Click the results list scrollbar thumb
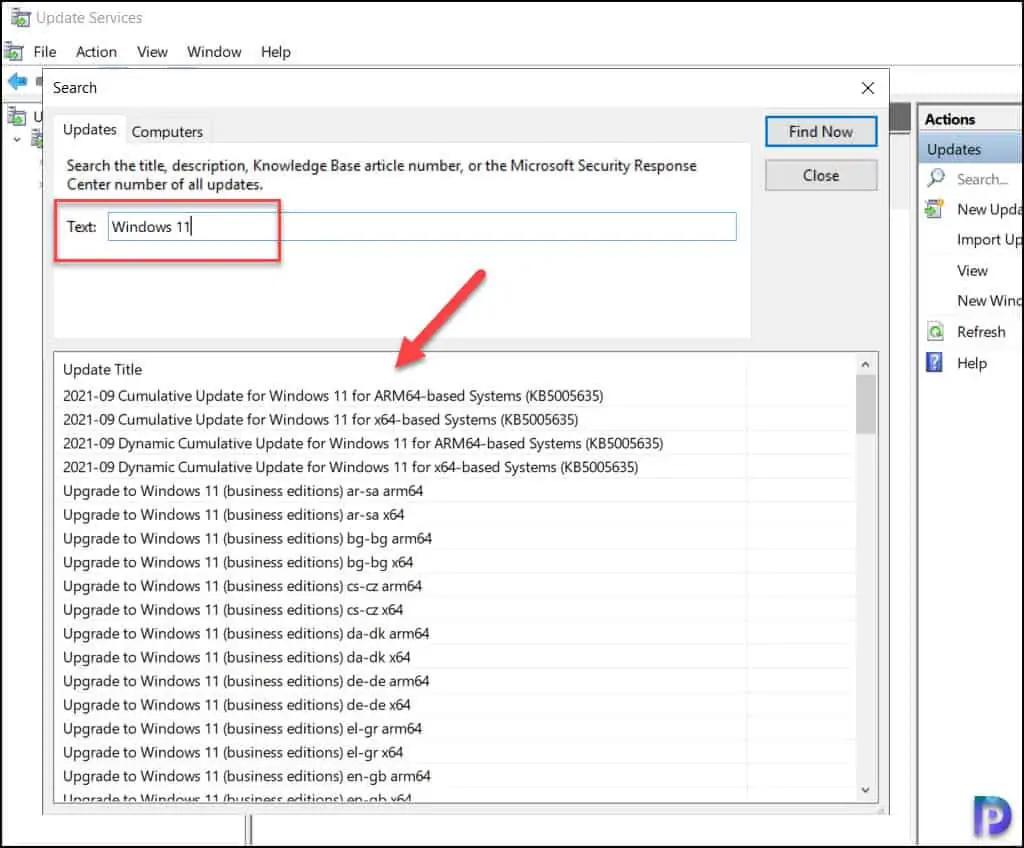 (865, 405)
